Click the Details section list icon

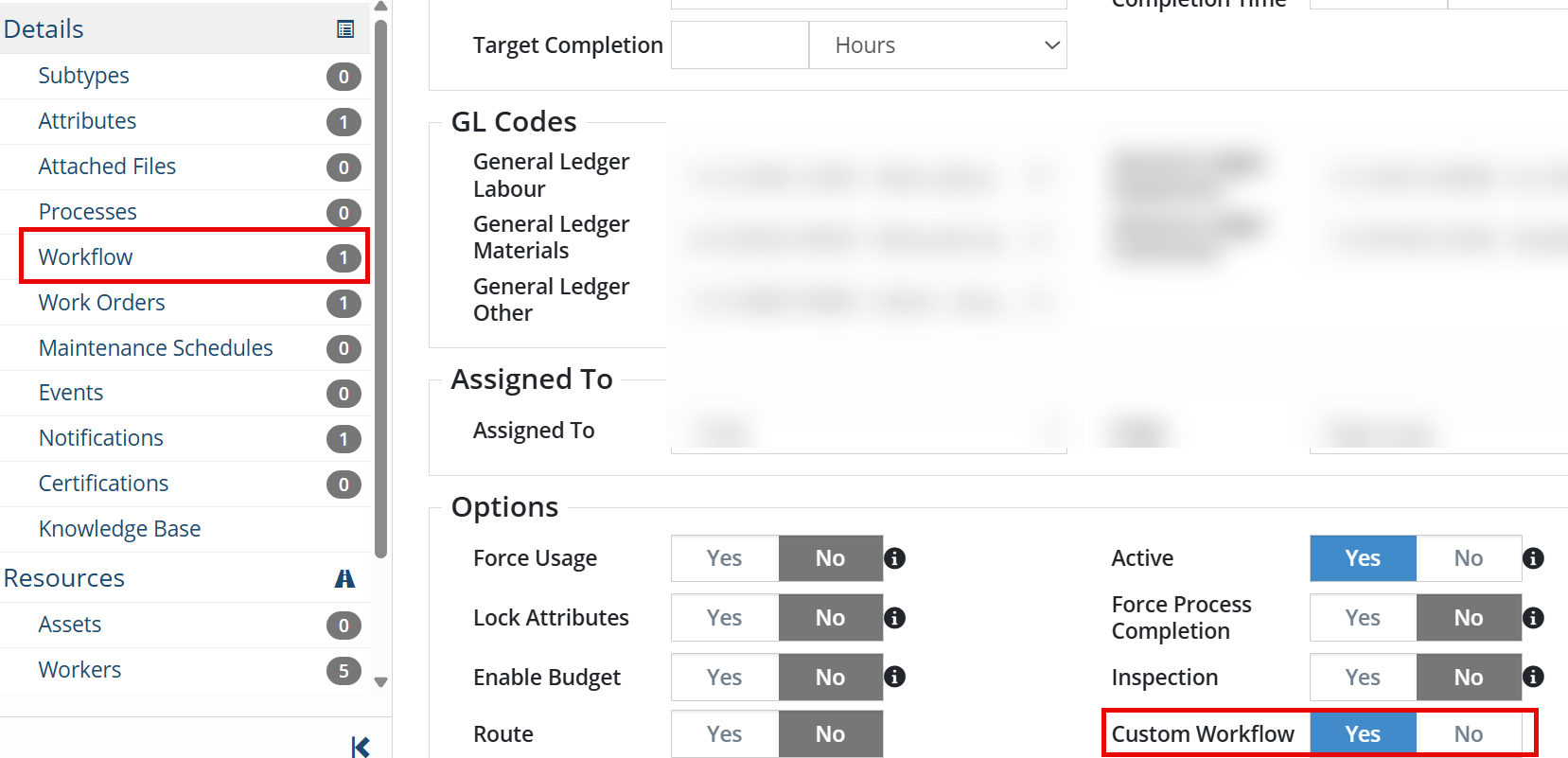tap(345, 29)
